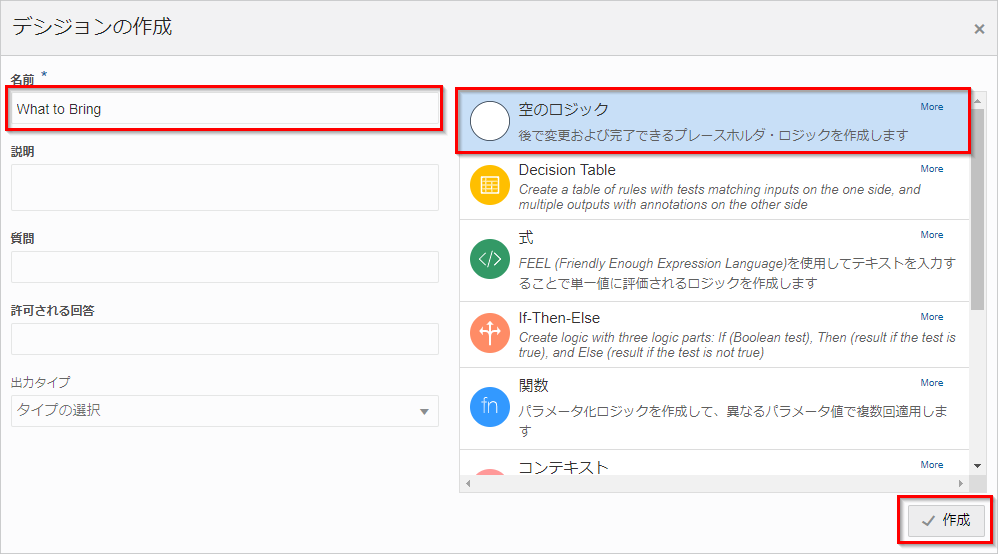
Task: Click the 質問 input field
Action: click(x=225, y=267)
